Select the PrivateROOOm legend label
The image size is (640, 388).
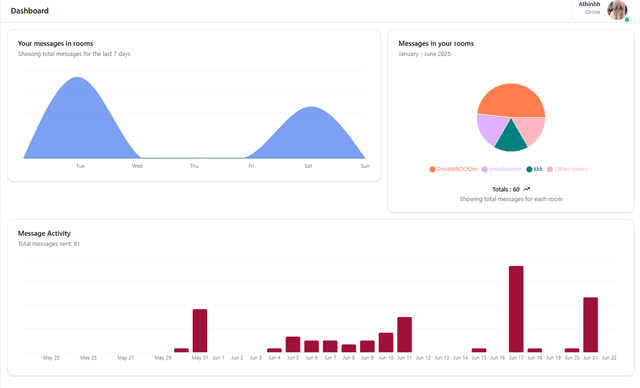[457, 169]
